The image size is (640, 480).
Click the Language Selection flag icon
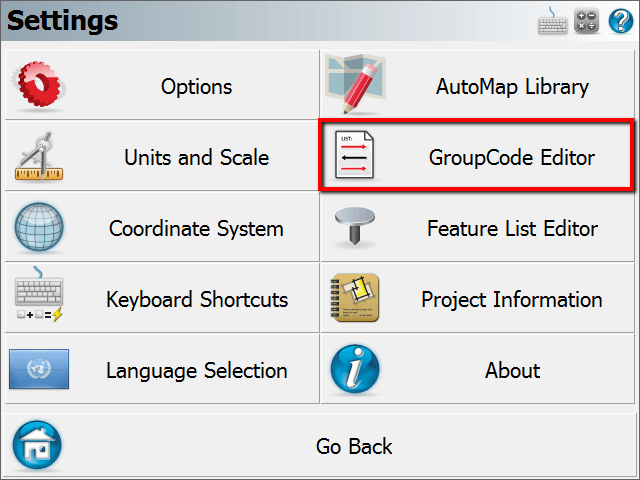[39, 369]
